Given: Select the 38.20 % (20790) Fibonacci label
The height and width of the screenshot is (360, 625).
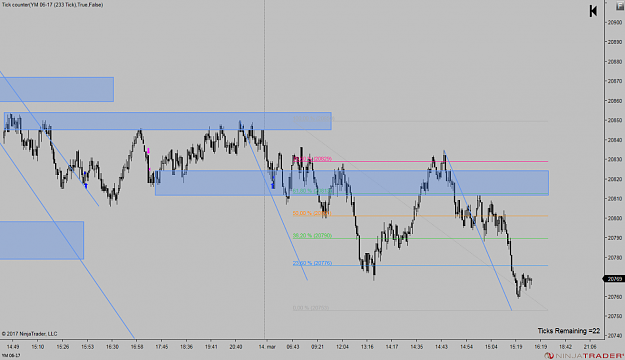Looking at the screenshot, I should click(312, 236).
